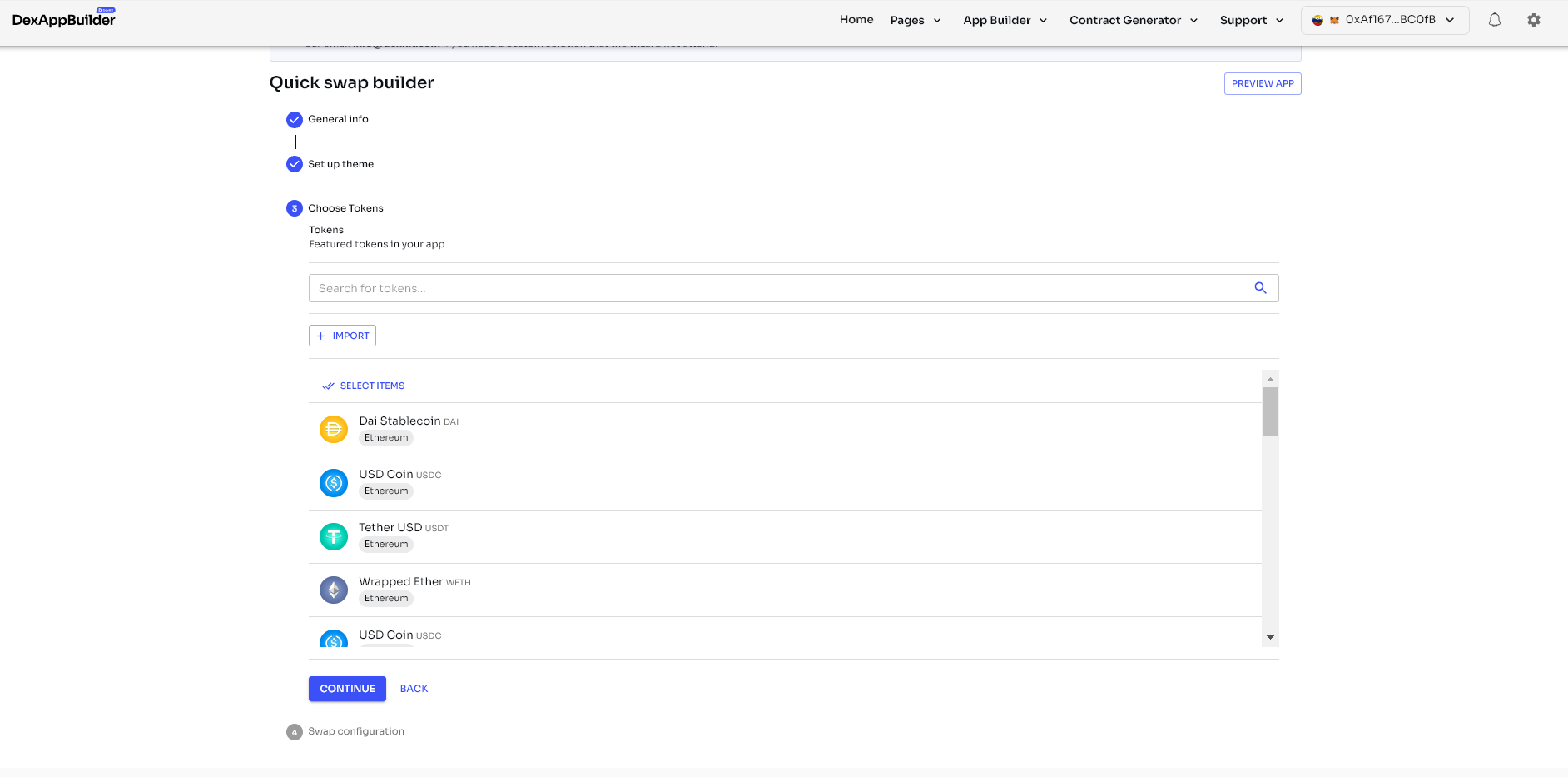Viewport: 1568px width, 777px height.
Task: Click the notification bell icon
Action: pos(1494,20)
